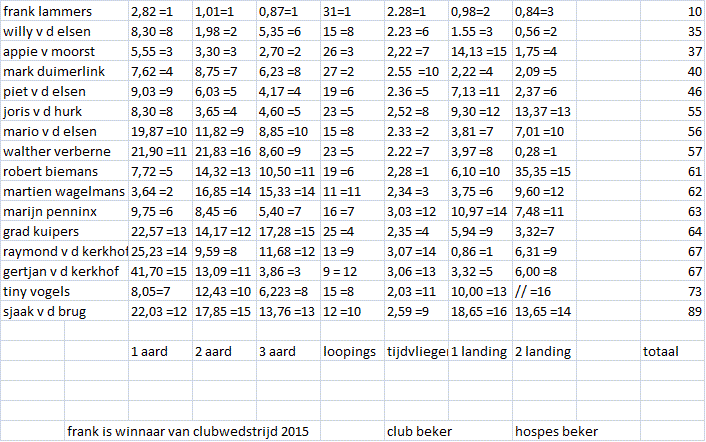
Task: Click the raymond v d kerkhof cell
Action: pos(64,251)
